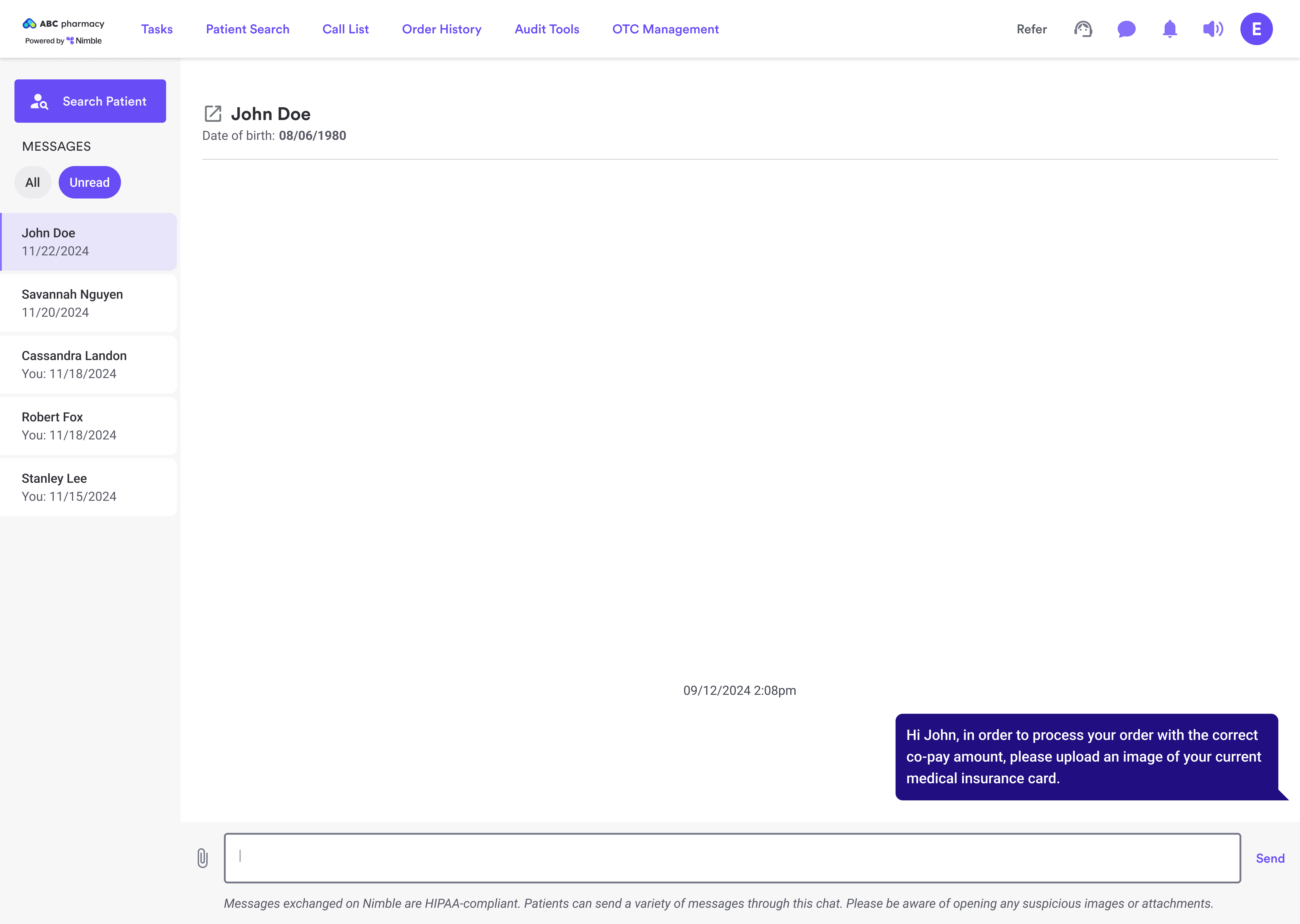Select John Doe conversation
Screen dimensions: 1300x924
point(88,242)
